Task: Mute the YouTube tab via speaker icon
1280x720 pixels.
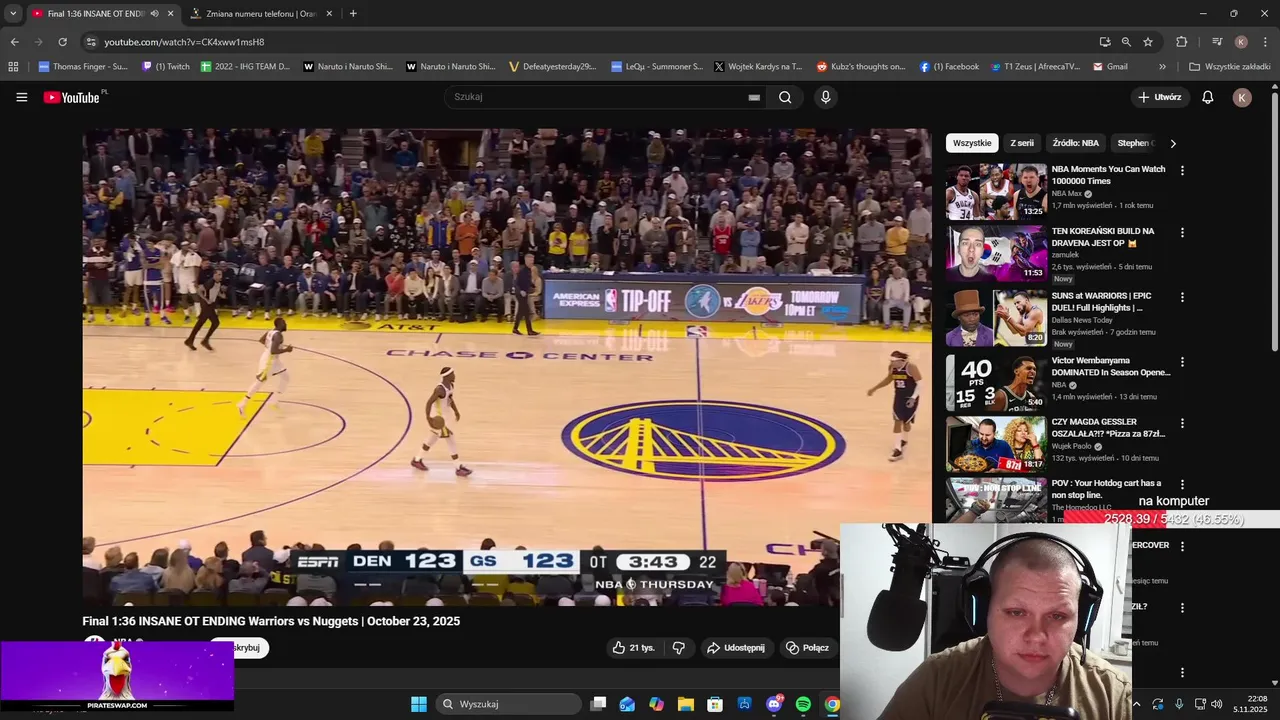Action: pos(154,14)
